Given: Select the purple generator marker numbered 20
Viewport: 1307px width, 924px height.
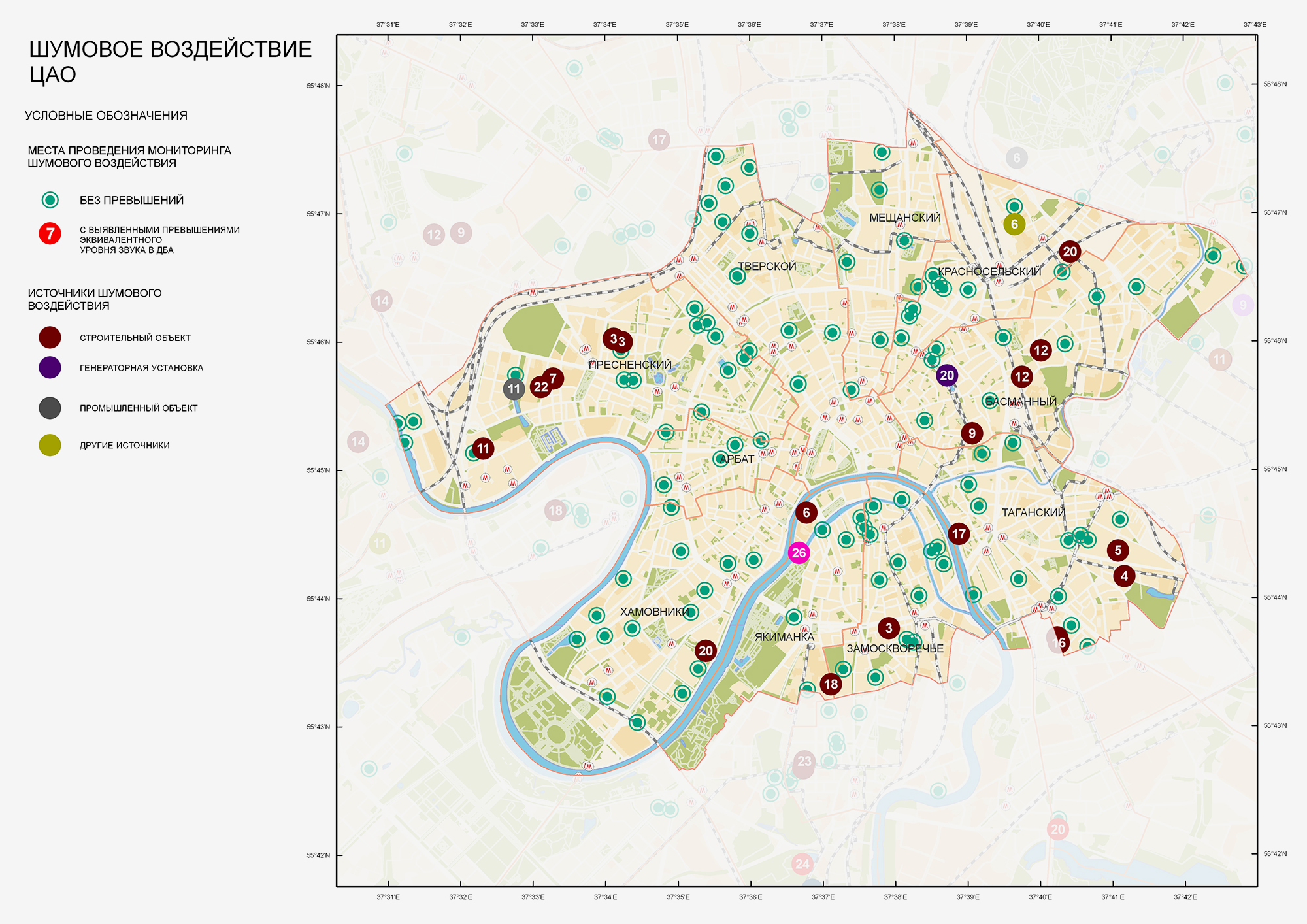Looking at the screenshot, I should (x=946, y=375).
